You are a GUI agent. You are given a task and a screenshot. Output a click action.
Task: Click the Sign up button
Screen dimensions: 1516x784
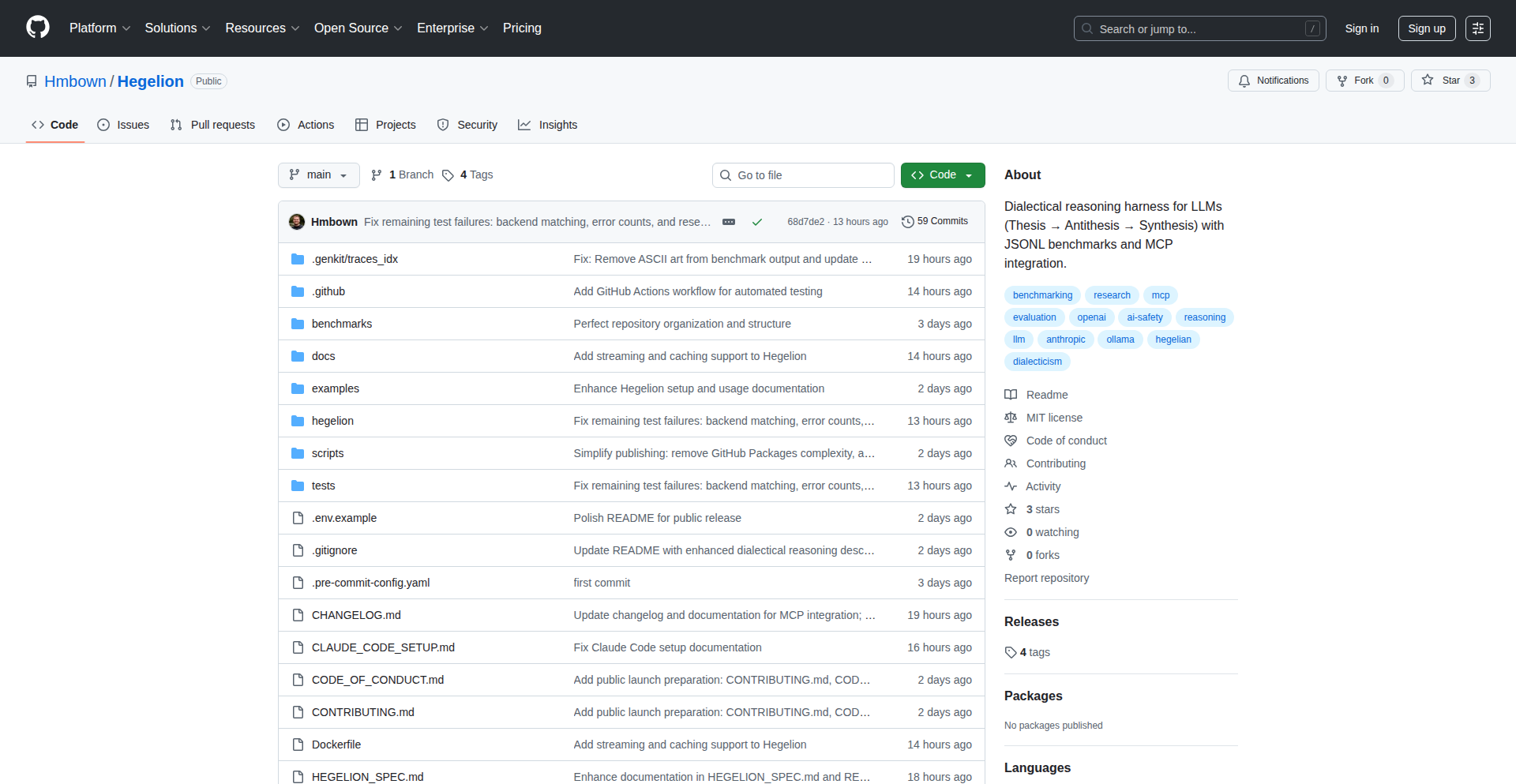[x=1426, y=28]
